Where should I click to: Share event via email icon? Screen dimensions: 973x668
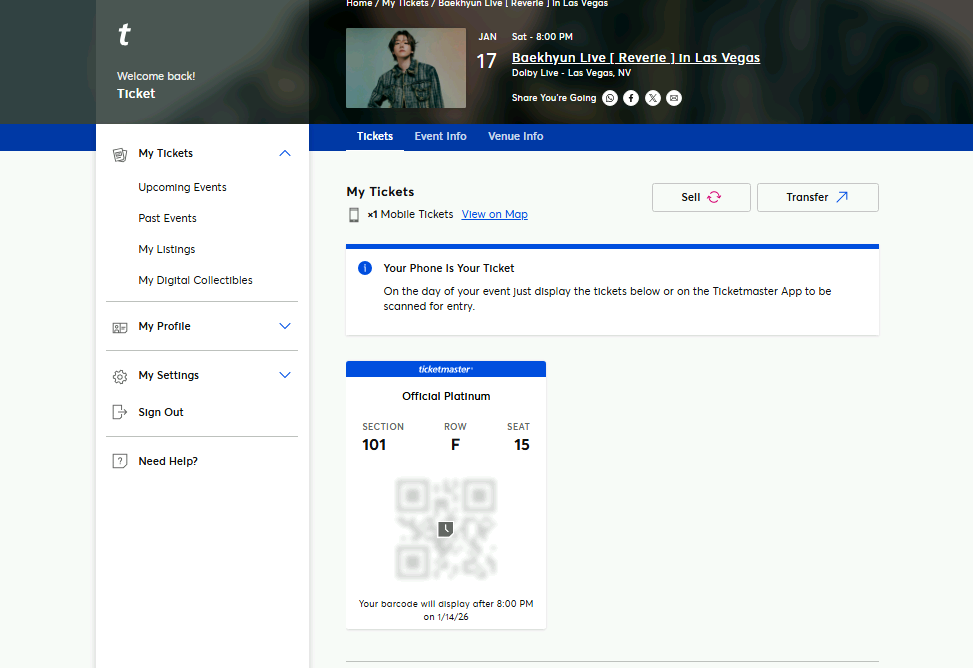[x=674, y=98]
